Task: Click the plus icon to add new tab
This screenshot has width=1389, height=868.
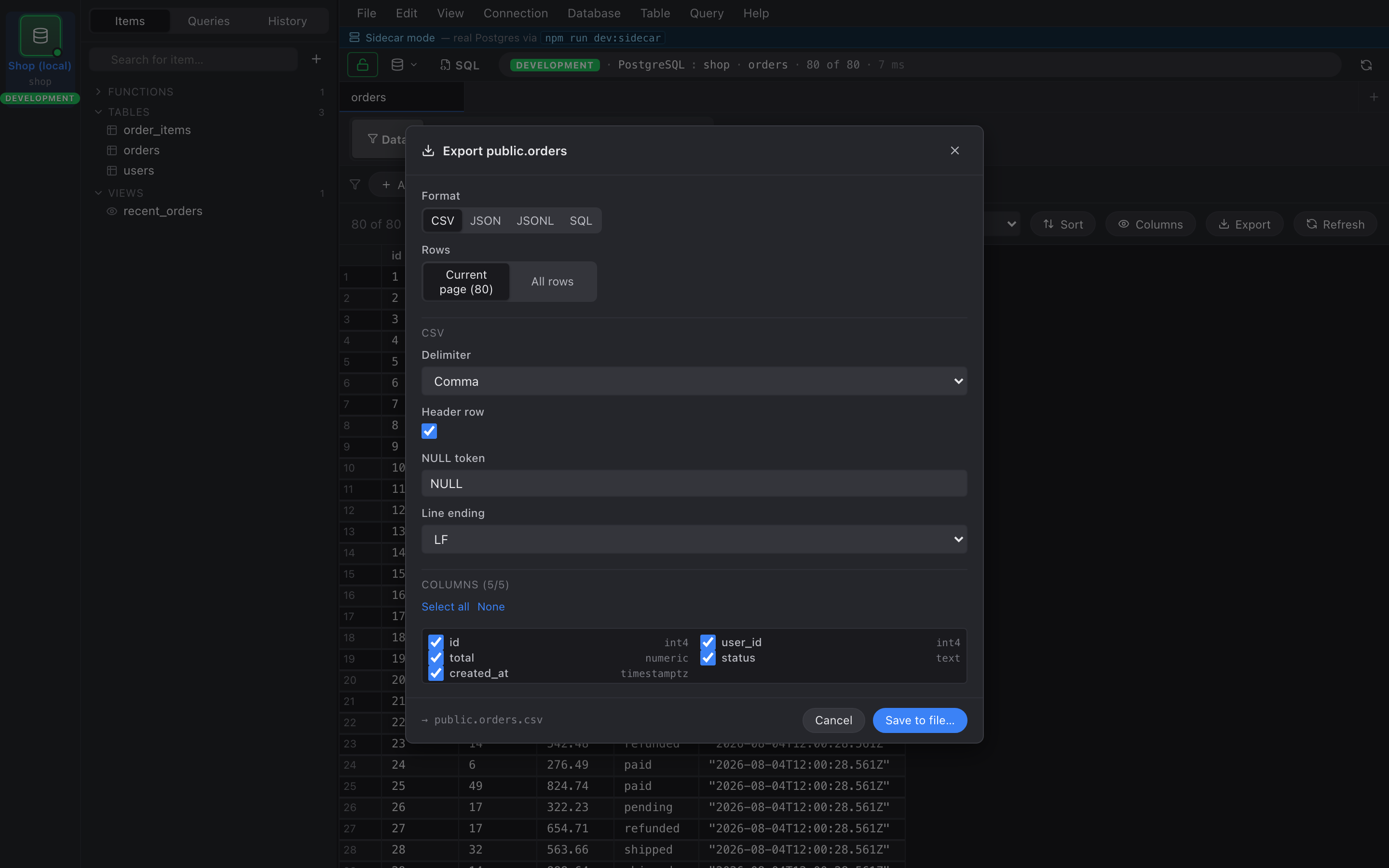Action: click(x=1374, y=97)
